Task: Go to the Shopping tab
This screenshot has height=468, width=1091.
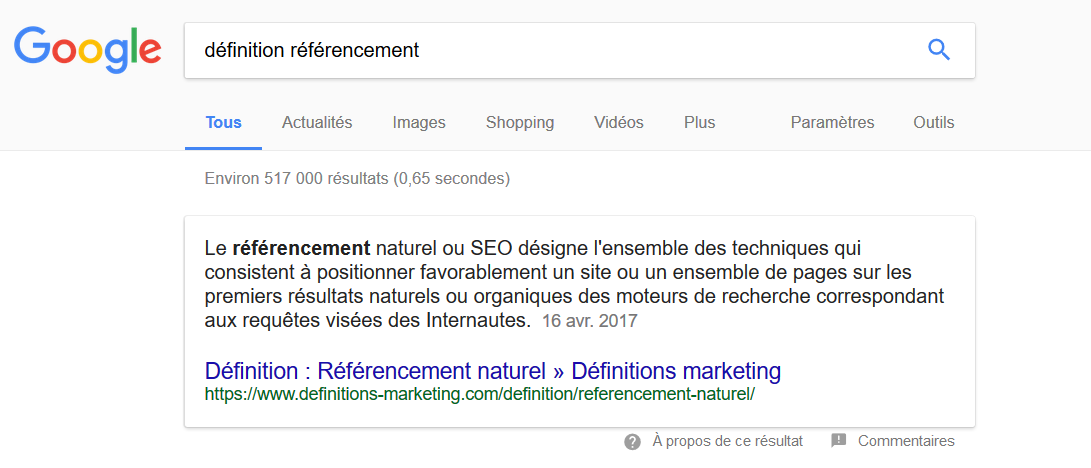Action: [x=520, y=123]
